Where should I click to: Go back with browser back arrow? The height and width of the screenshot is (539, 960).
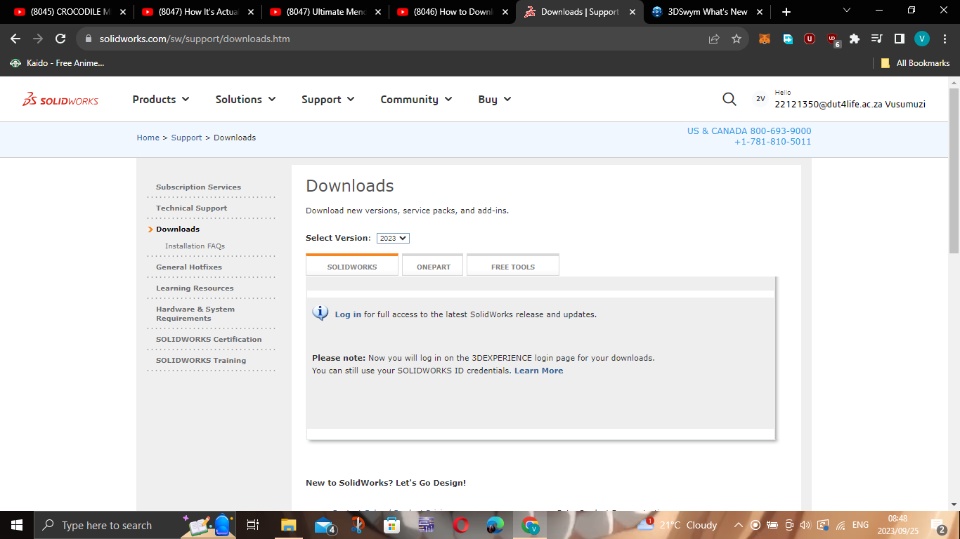pyautogui.click(x=15, y=39)
